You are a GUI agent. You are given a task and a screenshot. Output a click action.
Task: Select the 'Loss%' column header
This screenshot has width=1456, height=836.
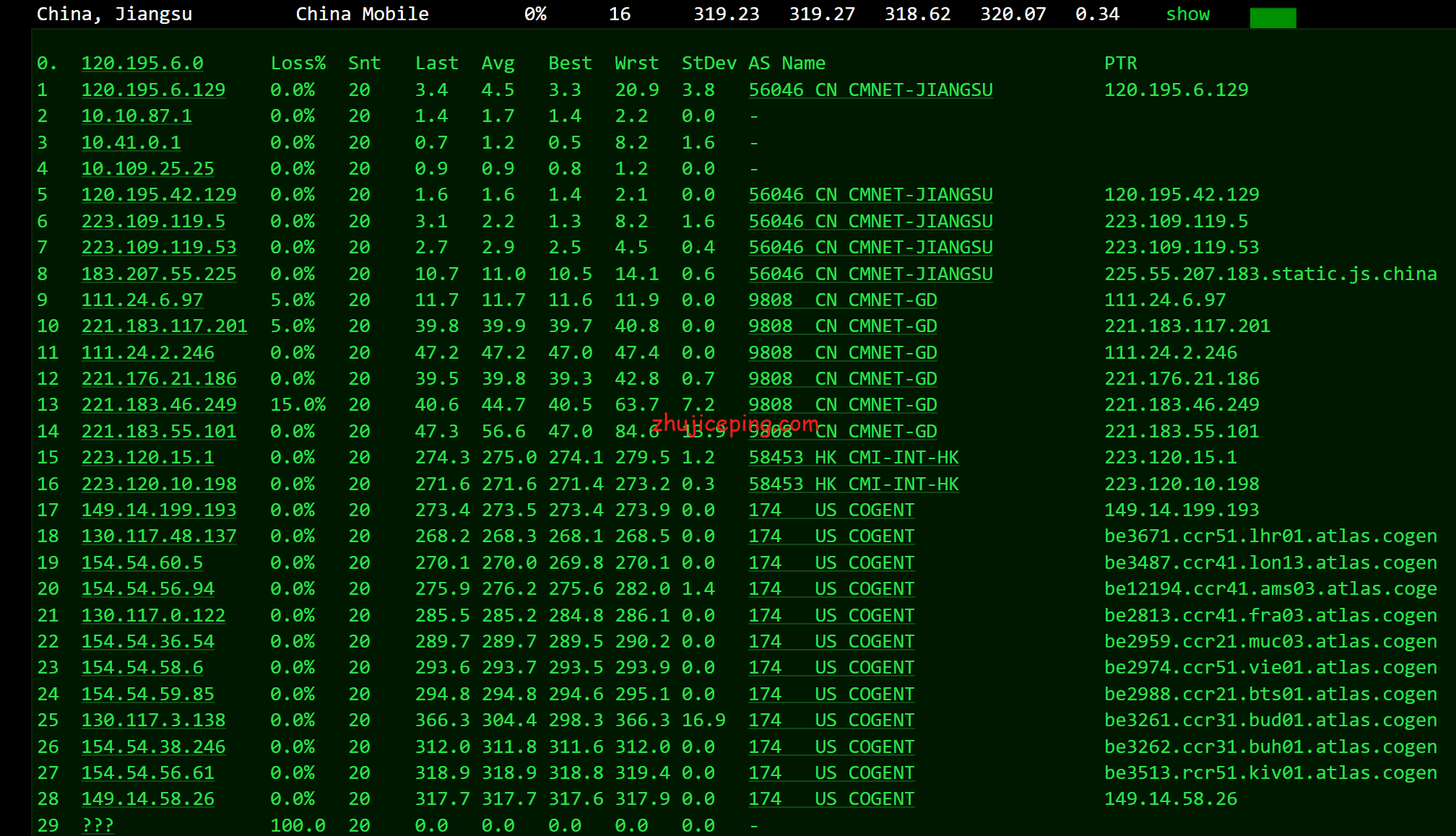[x=298, y=64]
